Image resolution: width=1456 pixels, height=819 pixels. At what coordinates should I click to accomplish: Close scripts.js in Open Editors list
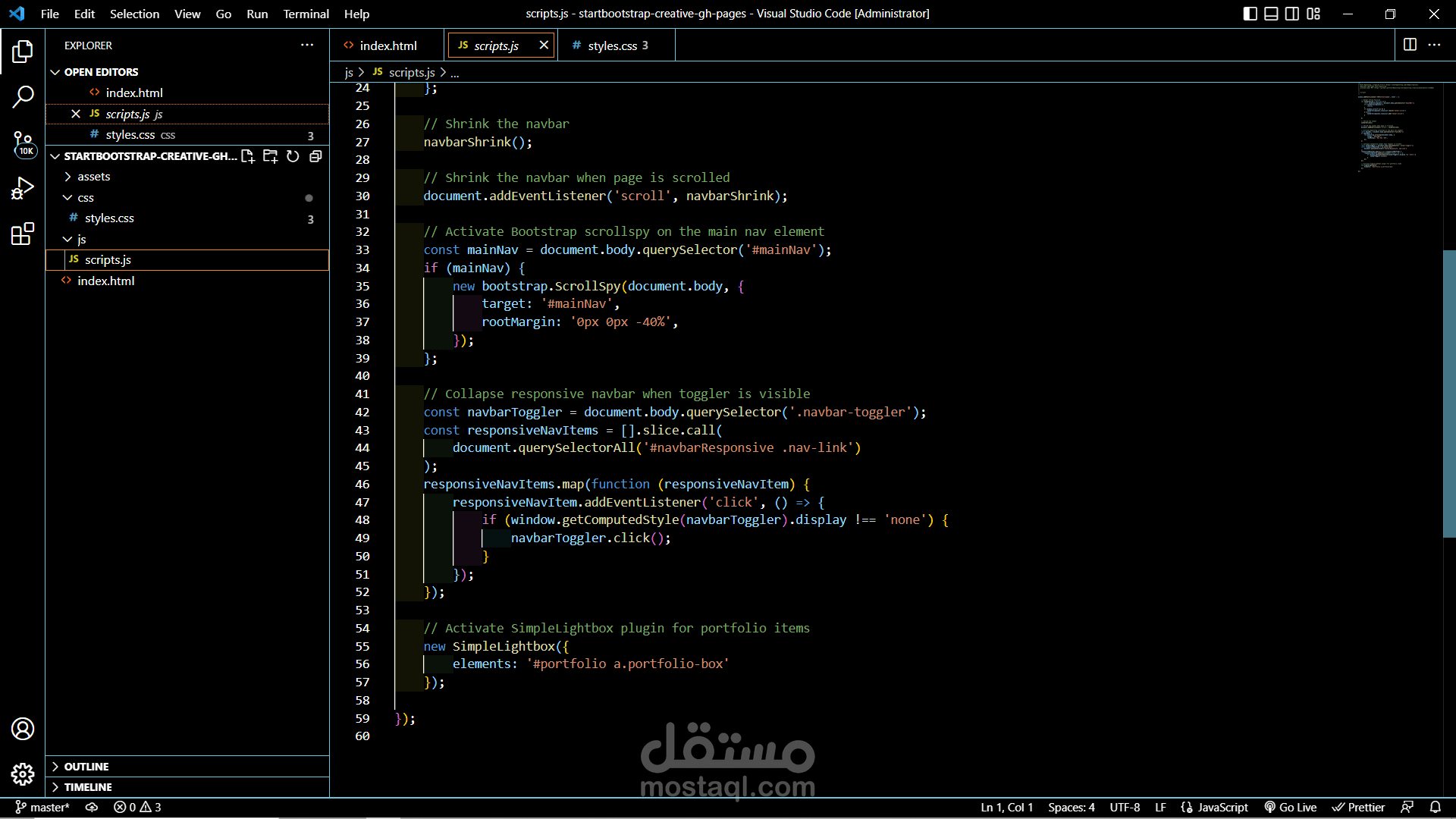click(x=76, y=114)
